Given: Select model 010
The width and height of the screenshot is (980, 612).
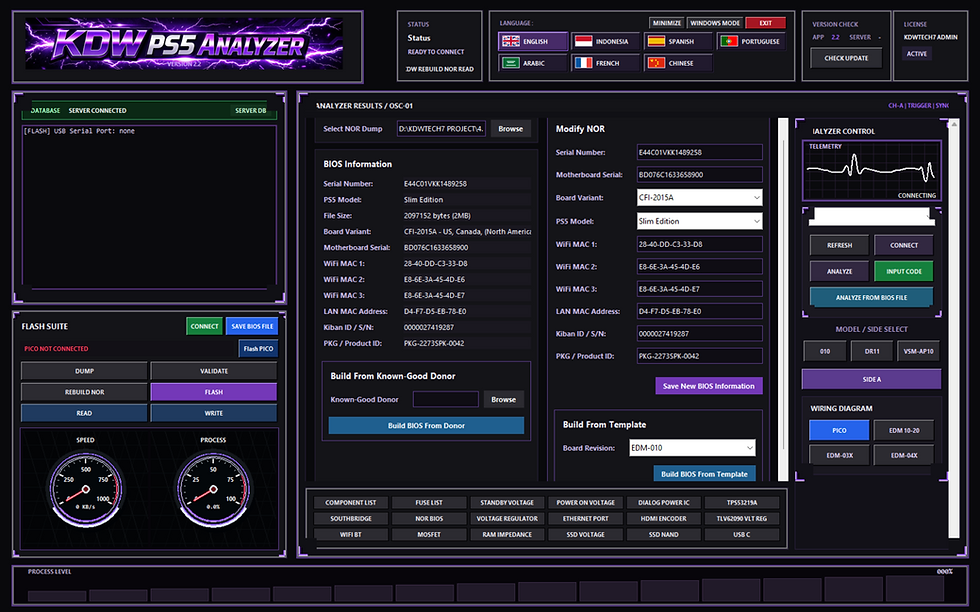Looking at the screenshot, I should pos(825,351).
